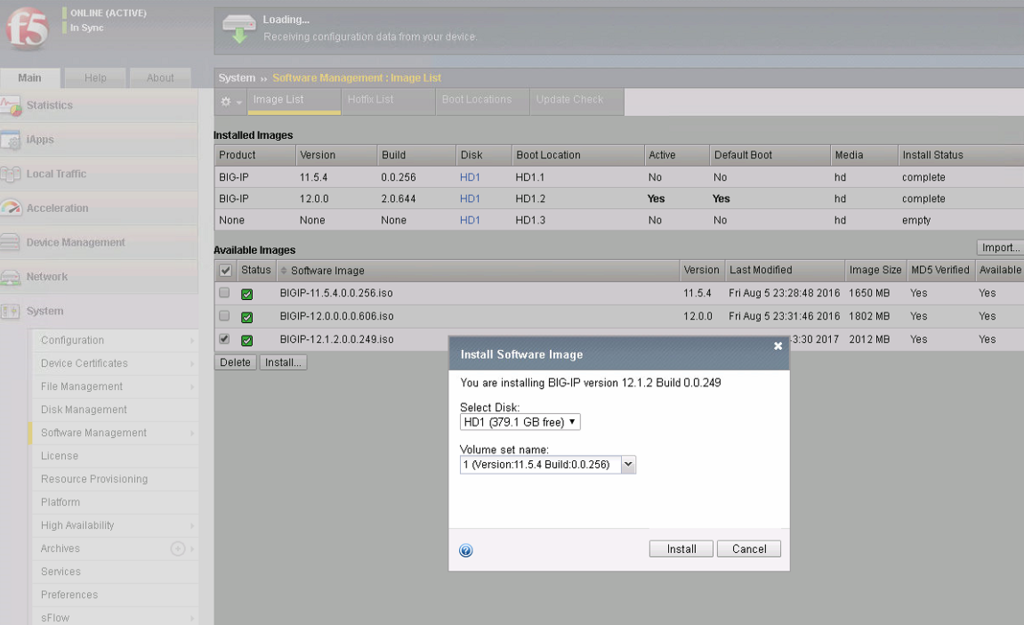Click the Image Size column header
This screenshot has width=1024, height=625.
tap(875, 270)
